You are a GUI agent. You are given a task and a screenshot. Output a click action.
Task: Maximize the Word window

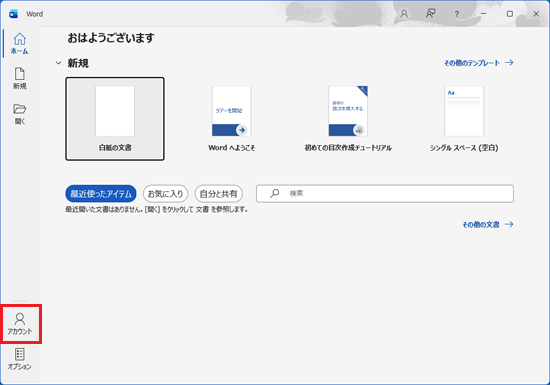tap(510, 14)
